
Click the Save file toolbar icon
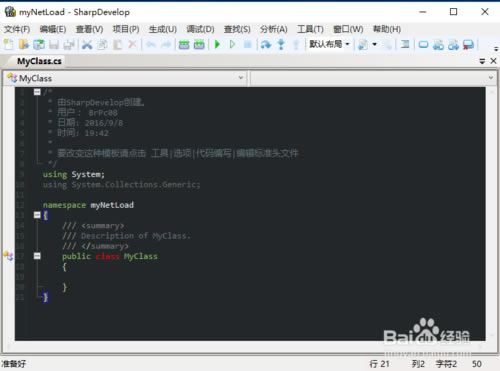(x=54, y=44)
